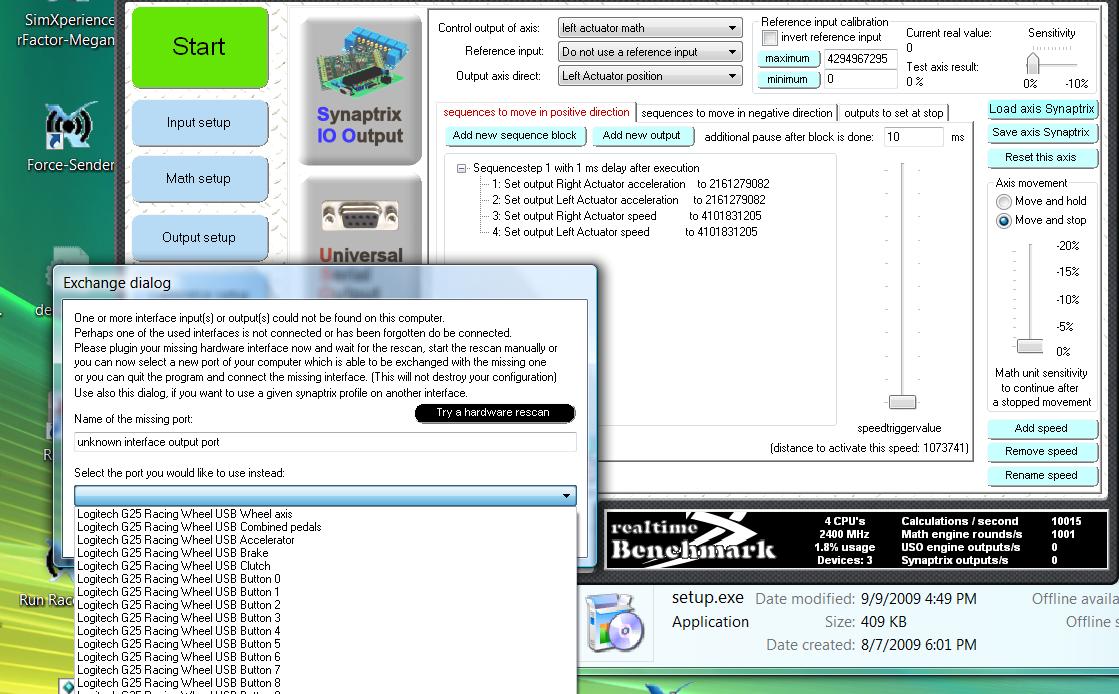Open the Force-Sender desktop icon

pos(70,137)
